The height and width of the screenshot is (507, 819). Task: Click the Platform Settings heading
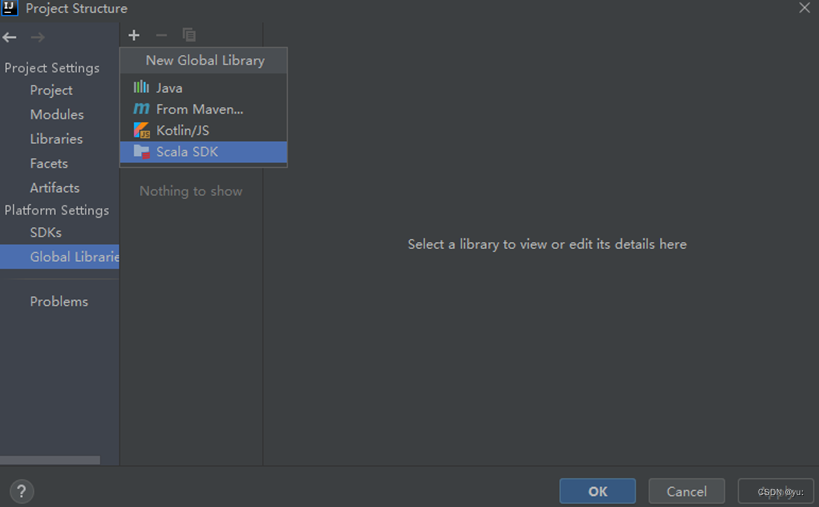point(56,210)
